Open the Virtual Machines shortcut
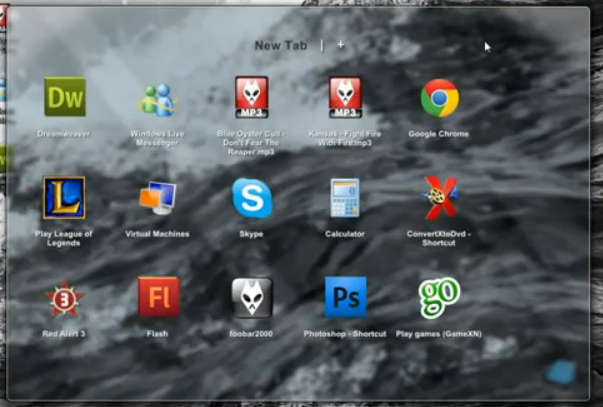This screenshot has width=603, height=407. pos(158,198)
